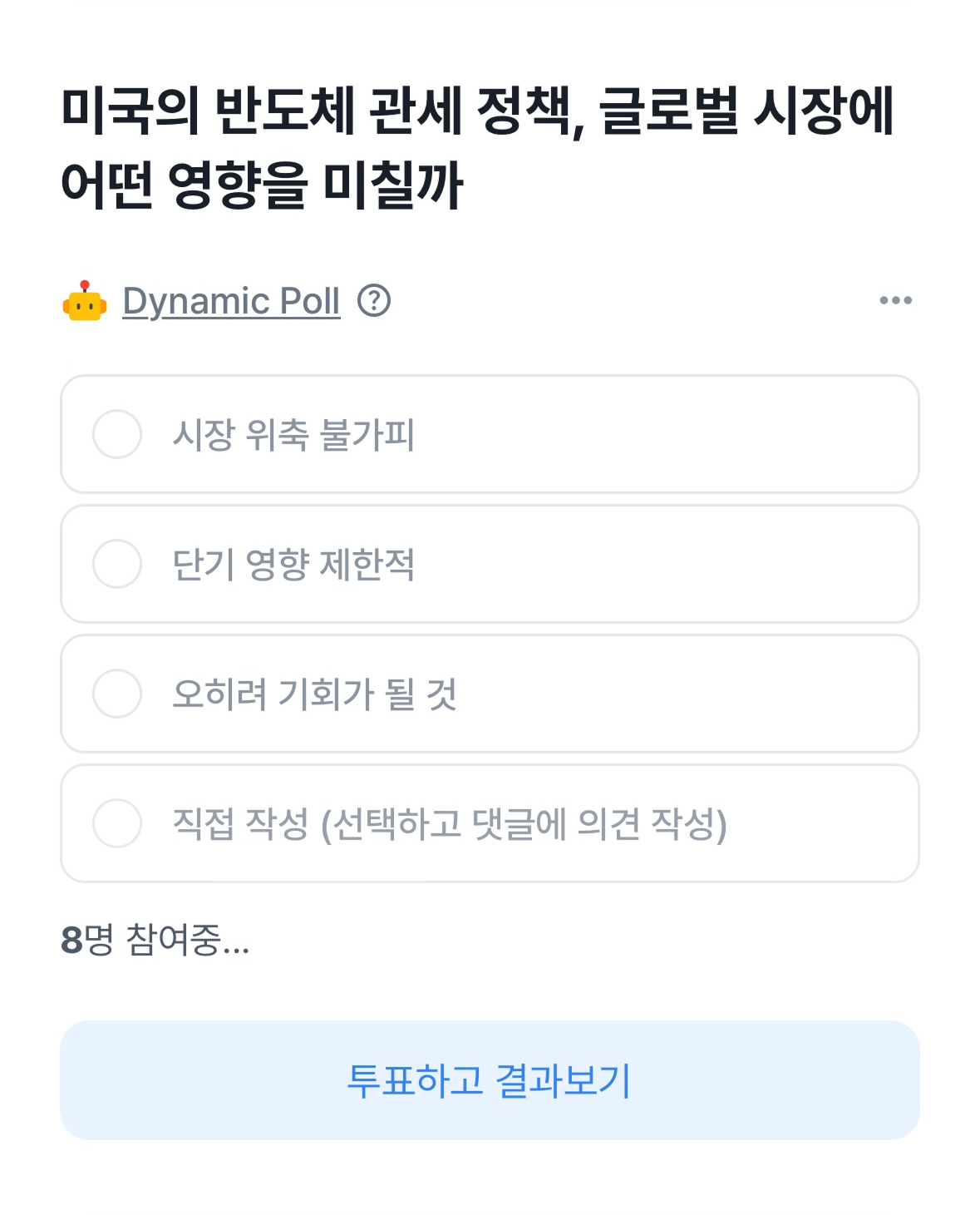980x1215 pixels.
Task: Open the Dynamic Poll link
Action: 231,301
